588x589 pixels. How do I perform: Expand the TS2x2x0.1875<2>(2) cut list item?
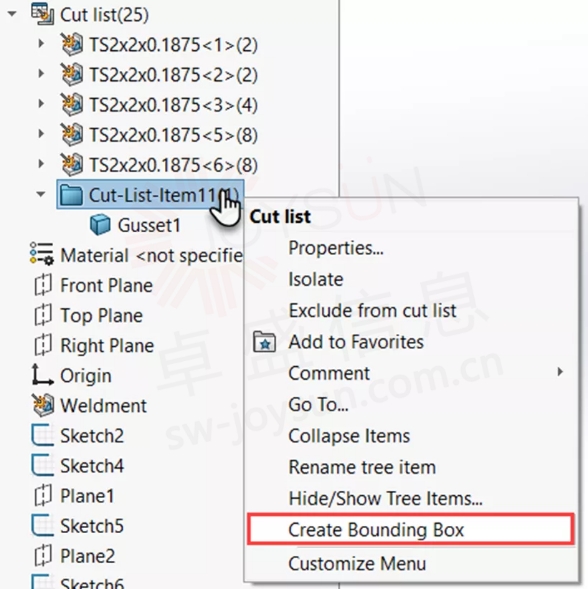tap(41, 74)
